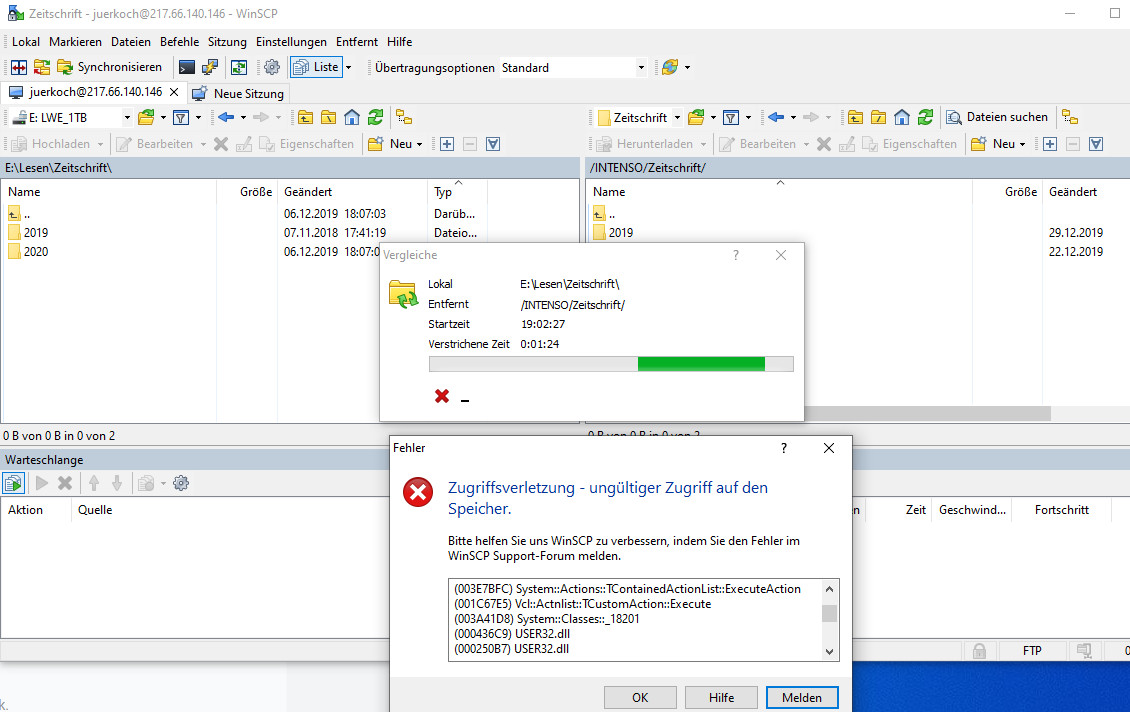Go to local parent directory icon
This screenshot has width=1130, height=712.
[304, 117]
